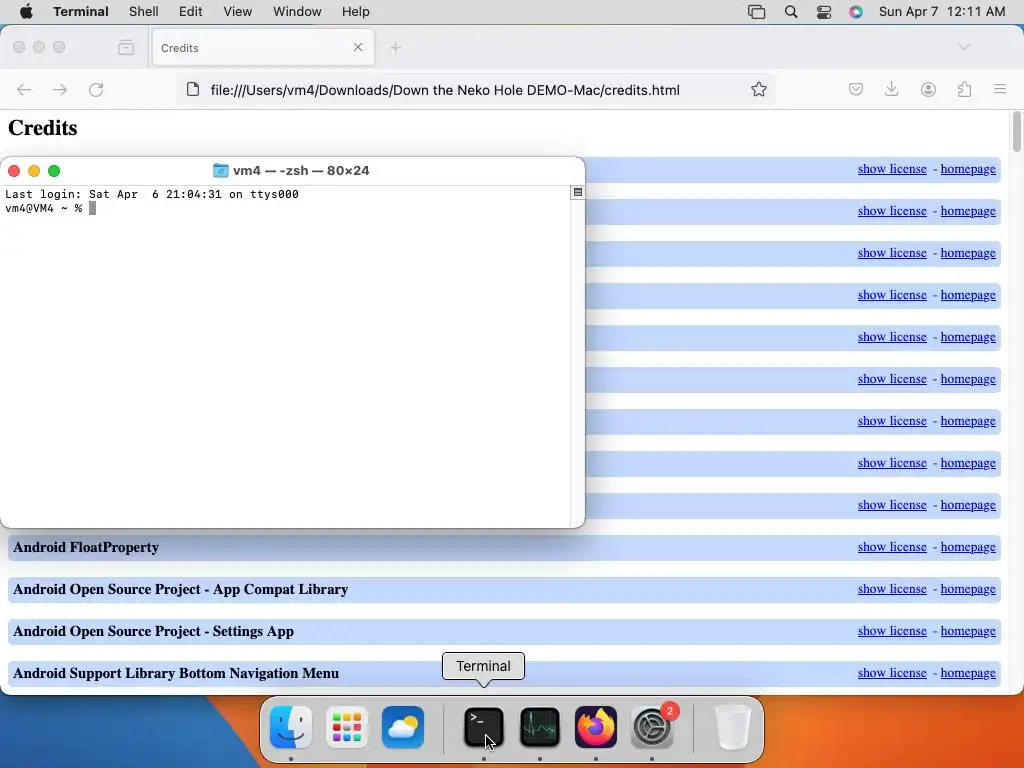The image size is (1024, 768).
Task: Open the Edit menu
Action: click(x=191, y=12)
